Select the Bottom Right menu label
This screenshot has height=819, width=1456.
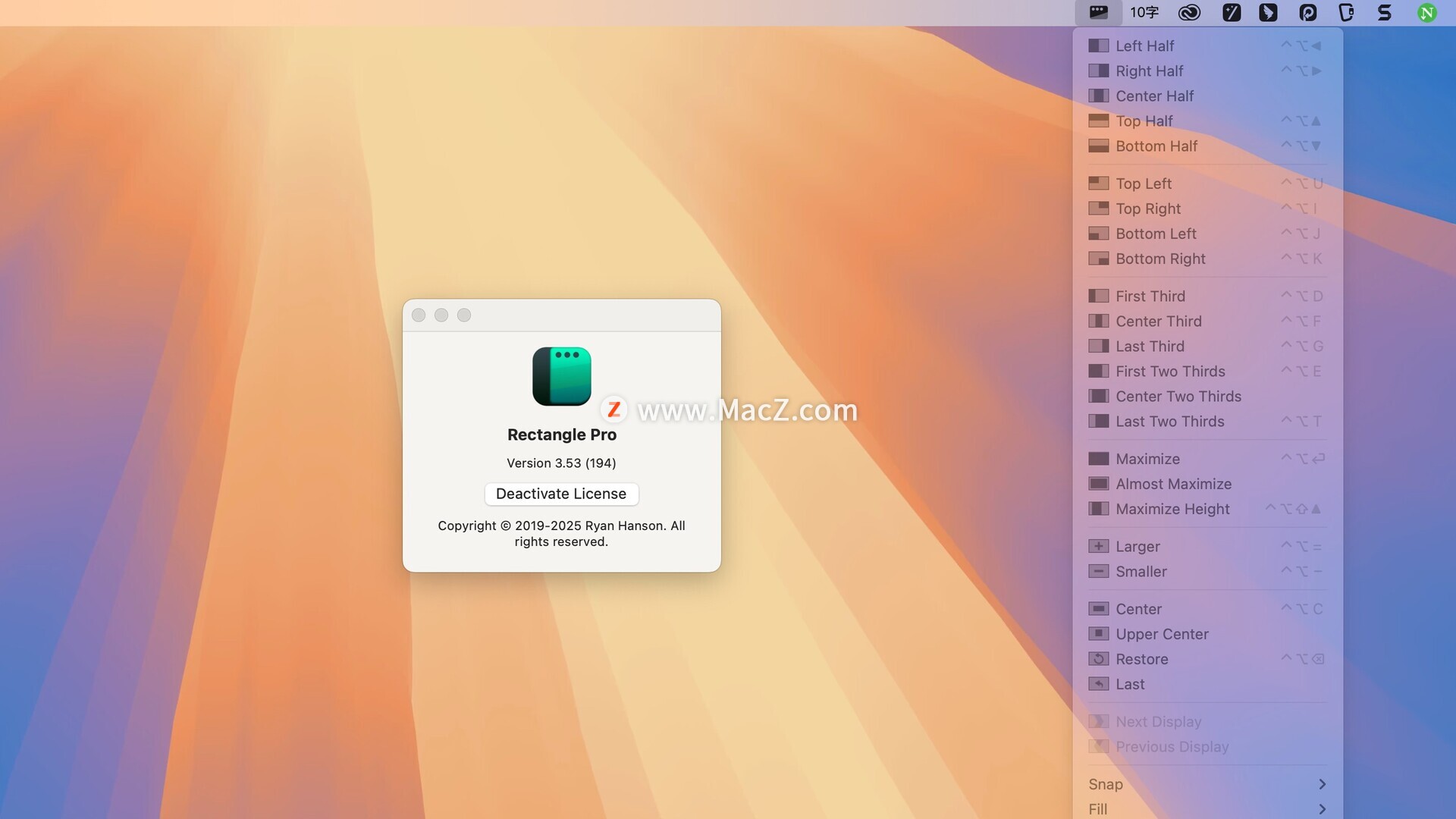(1160, 259)
